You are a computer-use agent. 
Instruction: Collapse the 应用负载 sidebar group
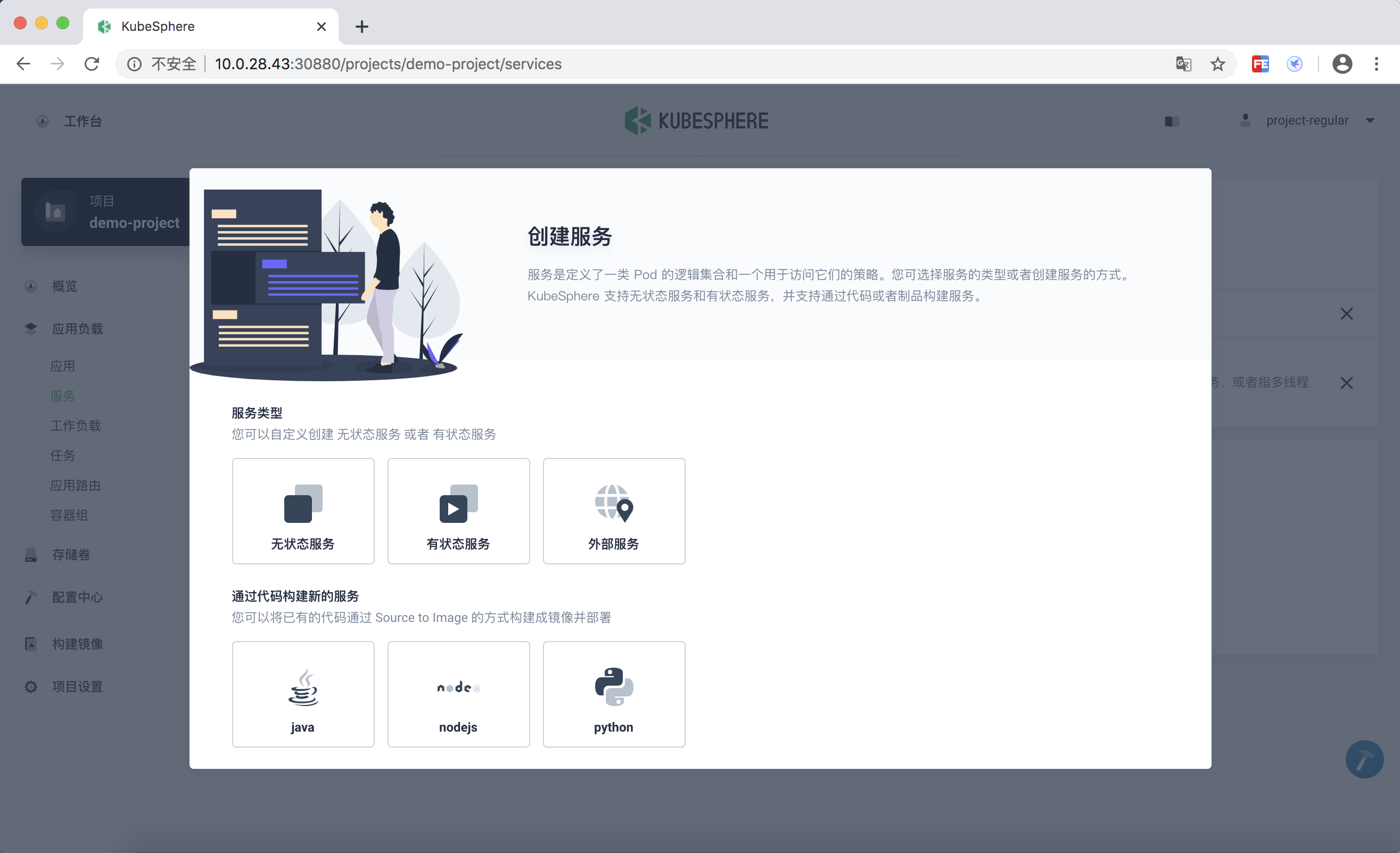coord(77,329)
